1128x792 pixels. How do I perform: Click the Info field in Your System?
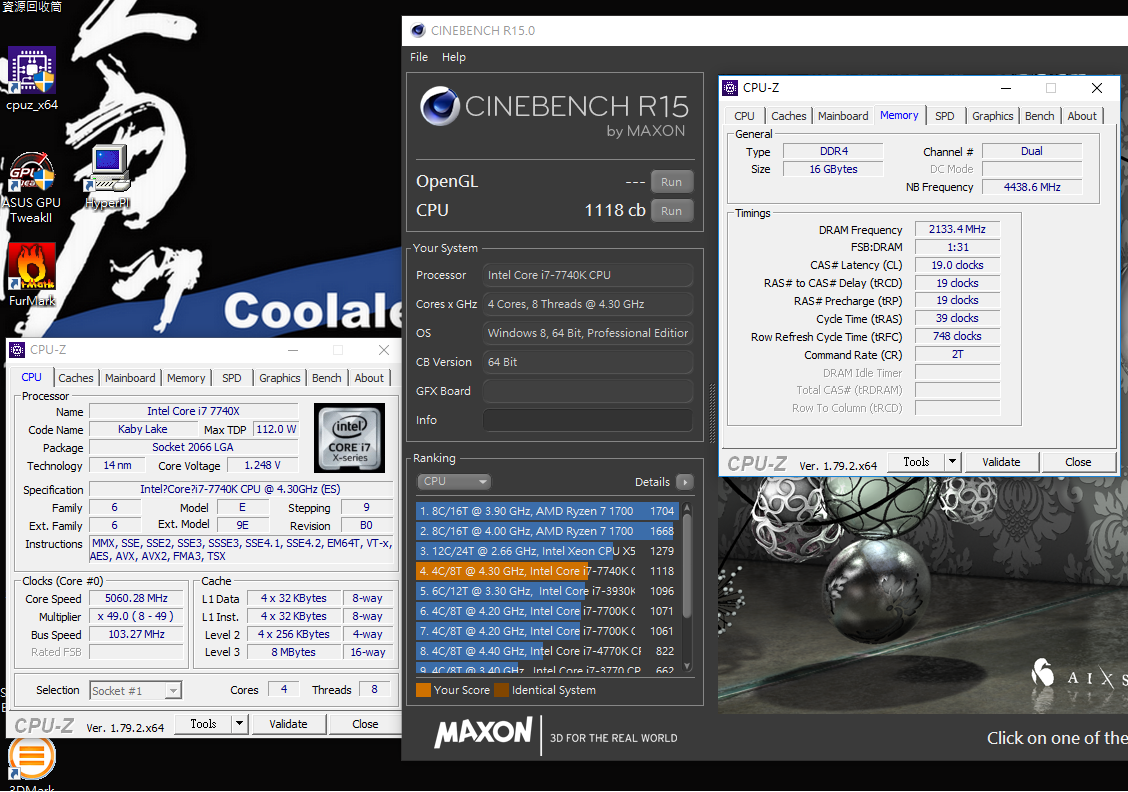(588, 420)
